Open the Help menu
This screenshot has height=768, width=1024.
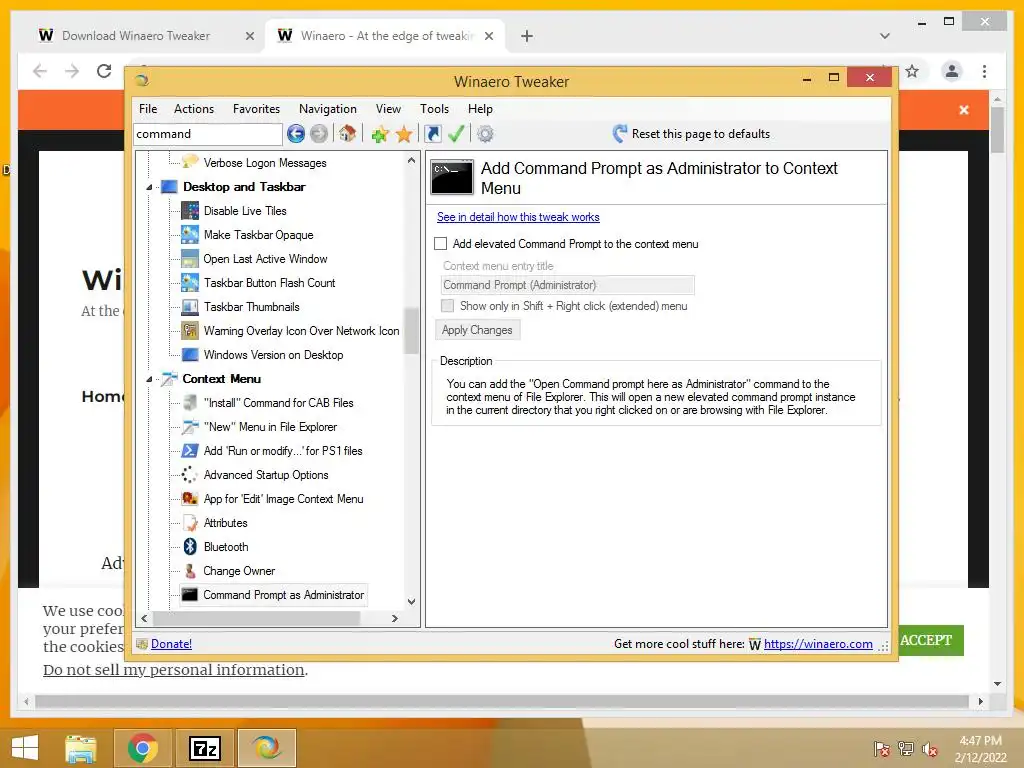tap(480, 109)
